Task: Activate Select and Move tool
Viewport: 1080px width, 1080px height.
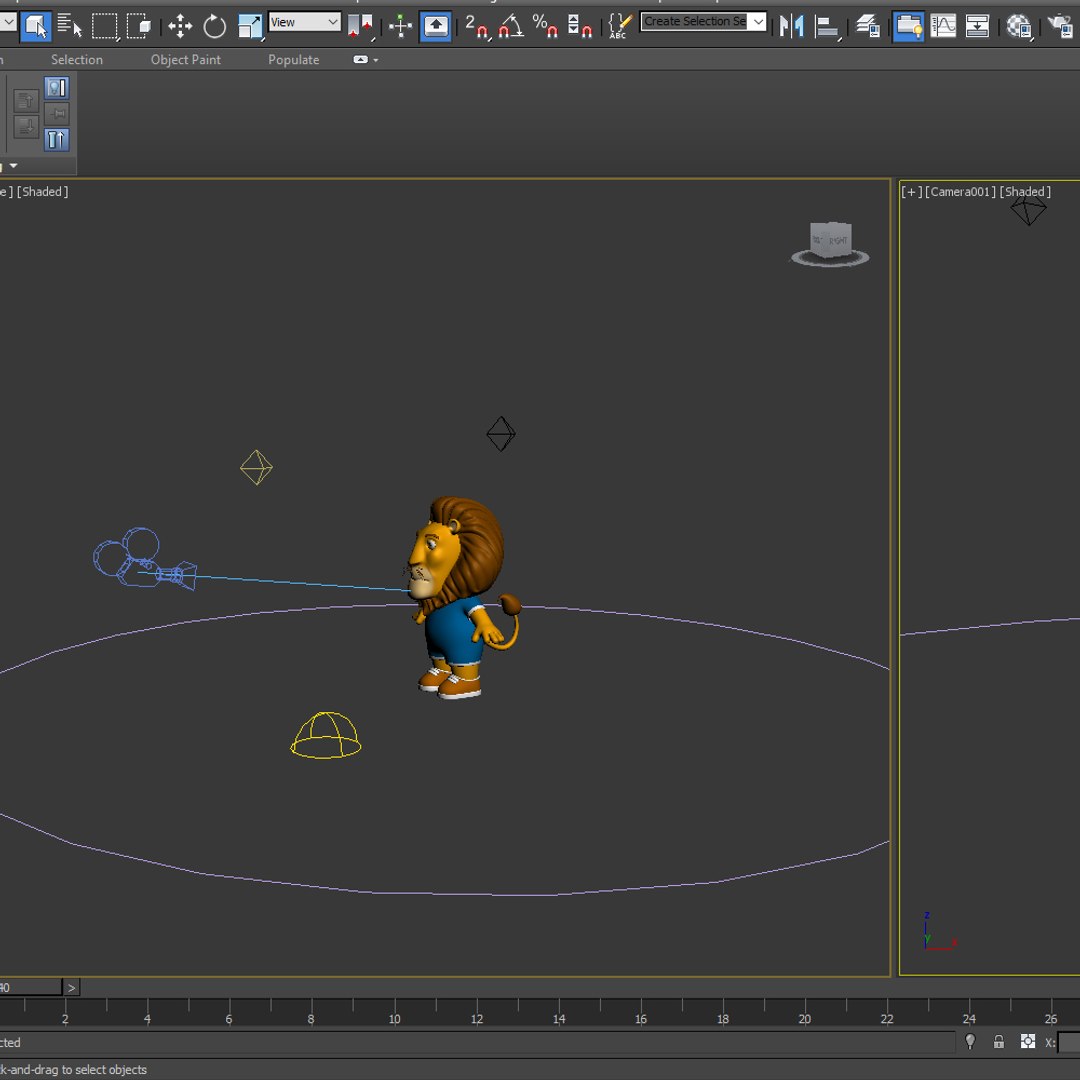Action: coord(180,26)
